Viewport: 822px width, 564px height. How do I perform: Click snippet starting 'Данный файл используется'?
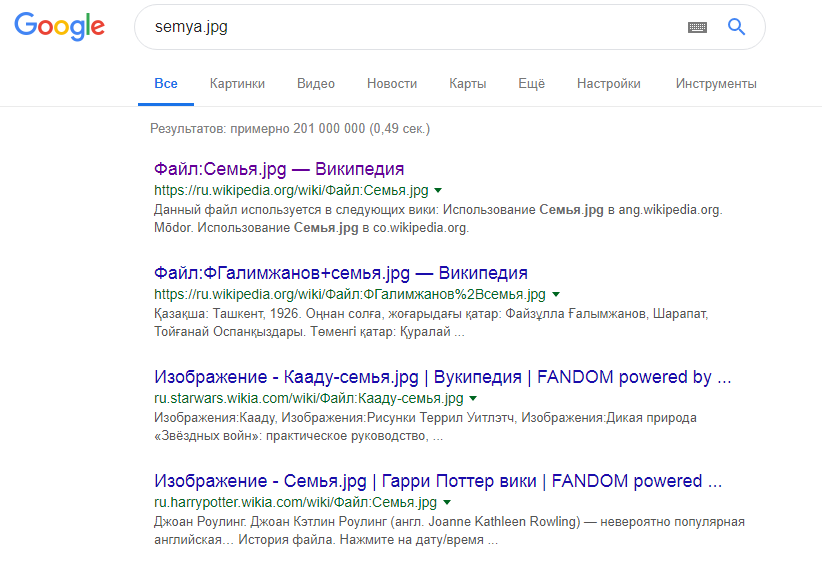point(438,219)
